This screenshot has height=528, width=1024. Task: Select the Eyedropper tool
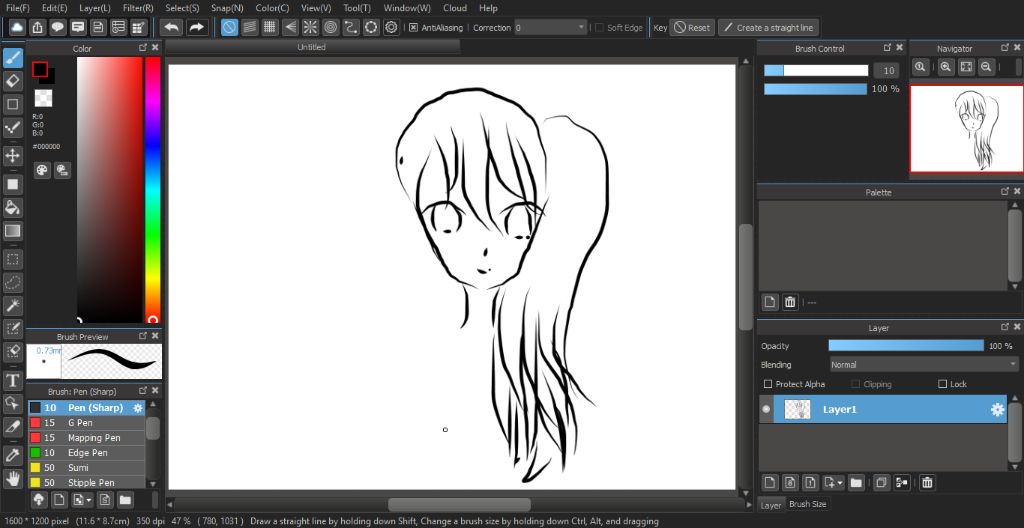pos(13,455)
